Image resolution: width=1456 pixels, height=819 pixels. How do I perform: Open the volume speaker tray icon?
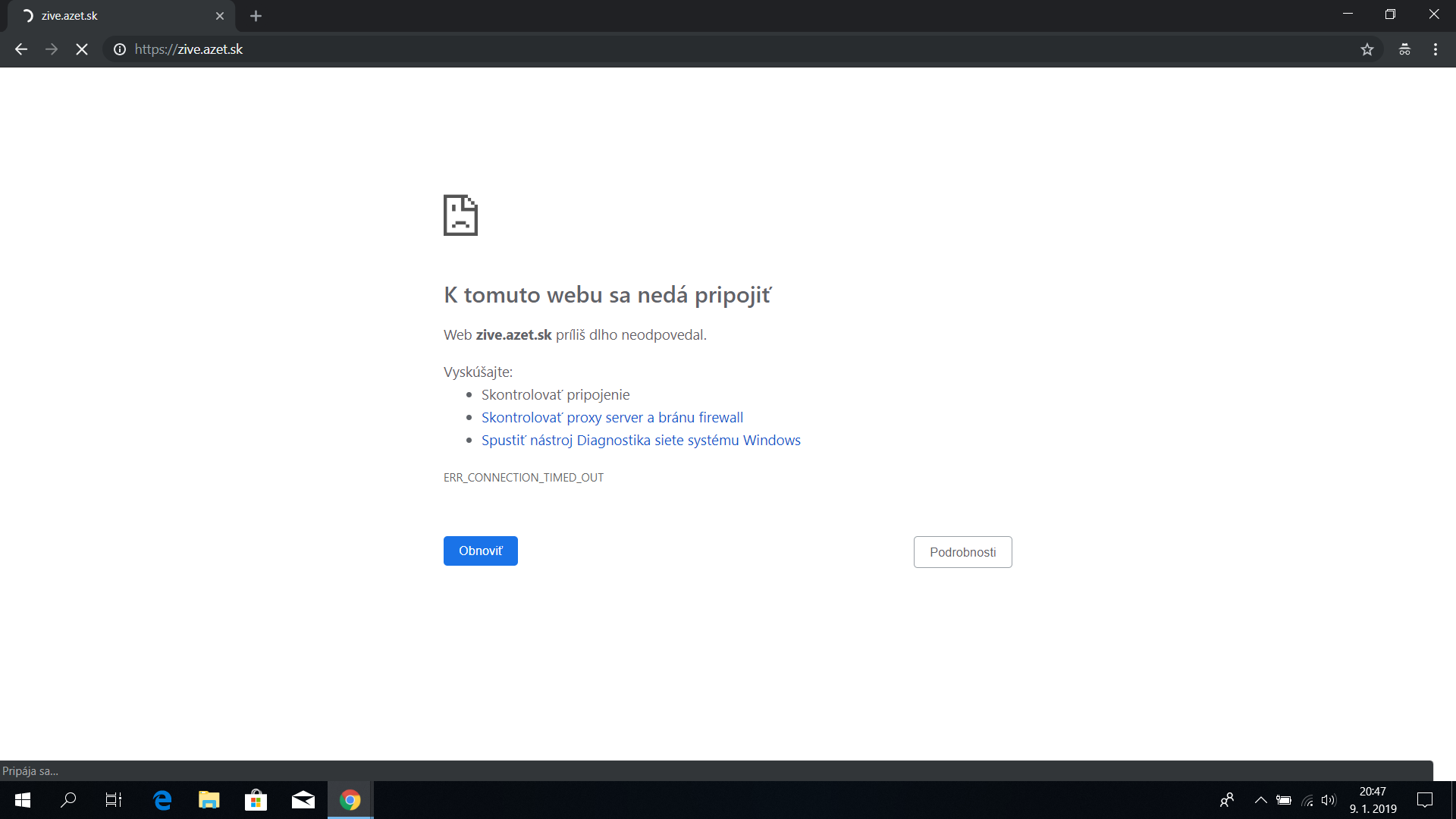[1329, 800]
